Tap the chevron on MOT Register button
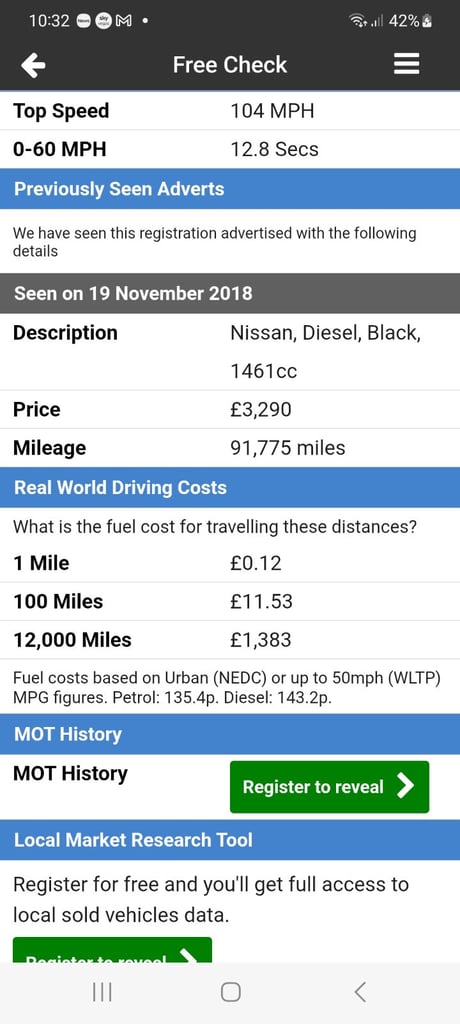Image resolution: width=460 pixels, height=1024 pixels. click(406, 786)
